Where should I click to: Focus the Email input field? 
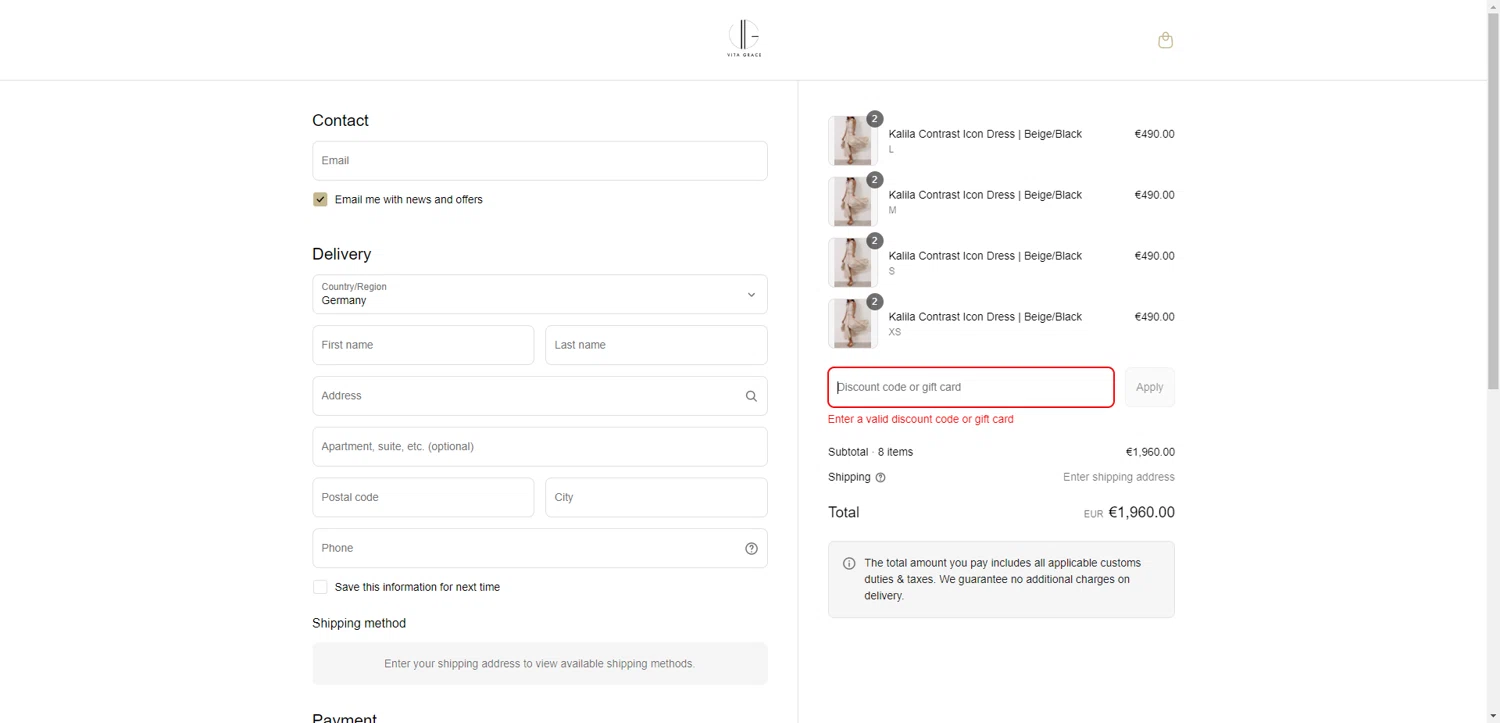(540, 161)
